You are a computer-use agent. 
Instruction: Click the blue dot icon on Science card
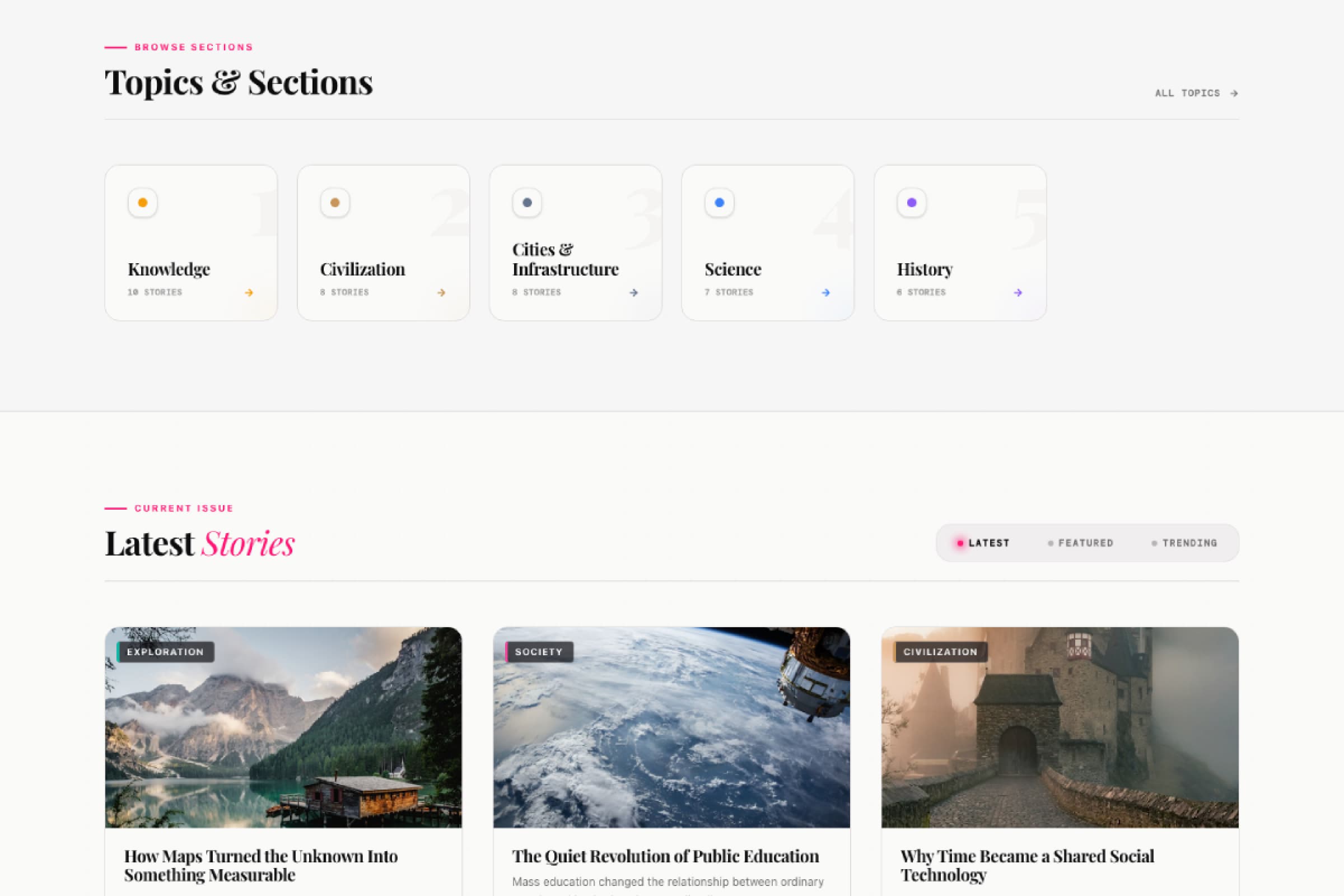coord(720,202)
